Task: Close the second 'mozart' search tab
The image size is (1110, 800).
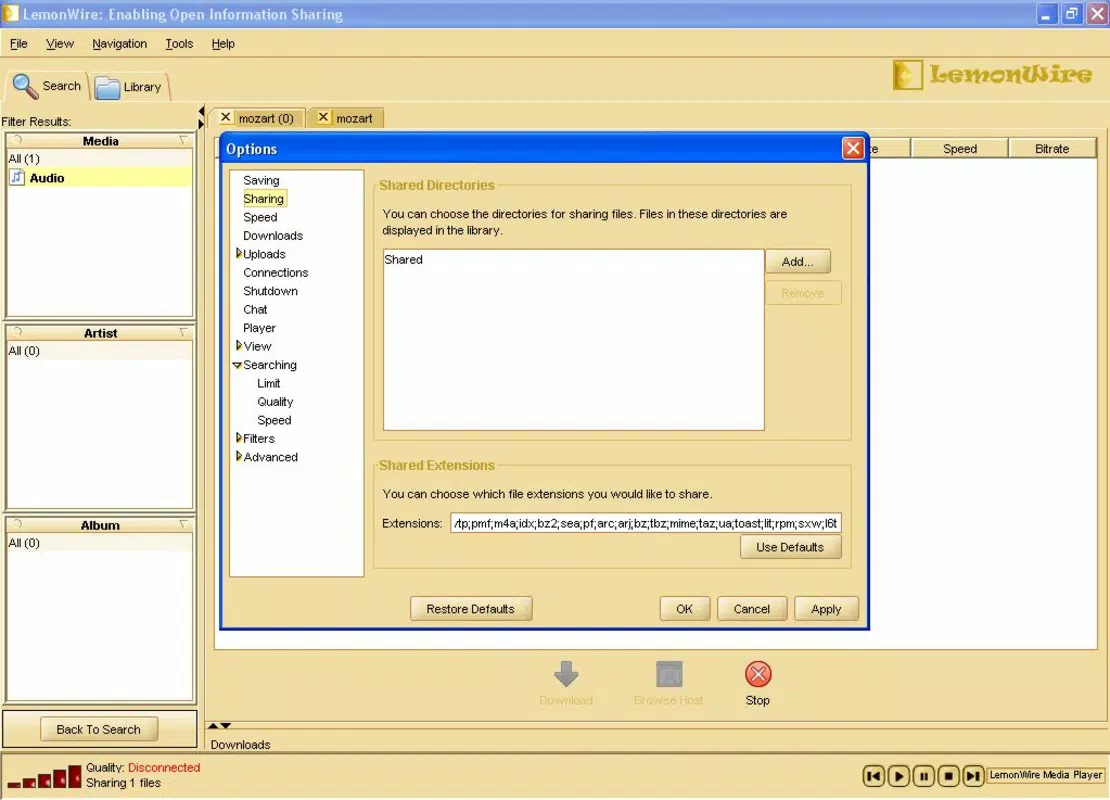Action: (323, 118)
